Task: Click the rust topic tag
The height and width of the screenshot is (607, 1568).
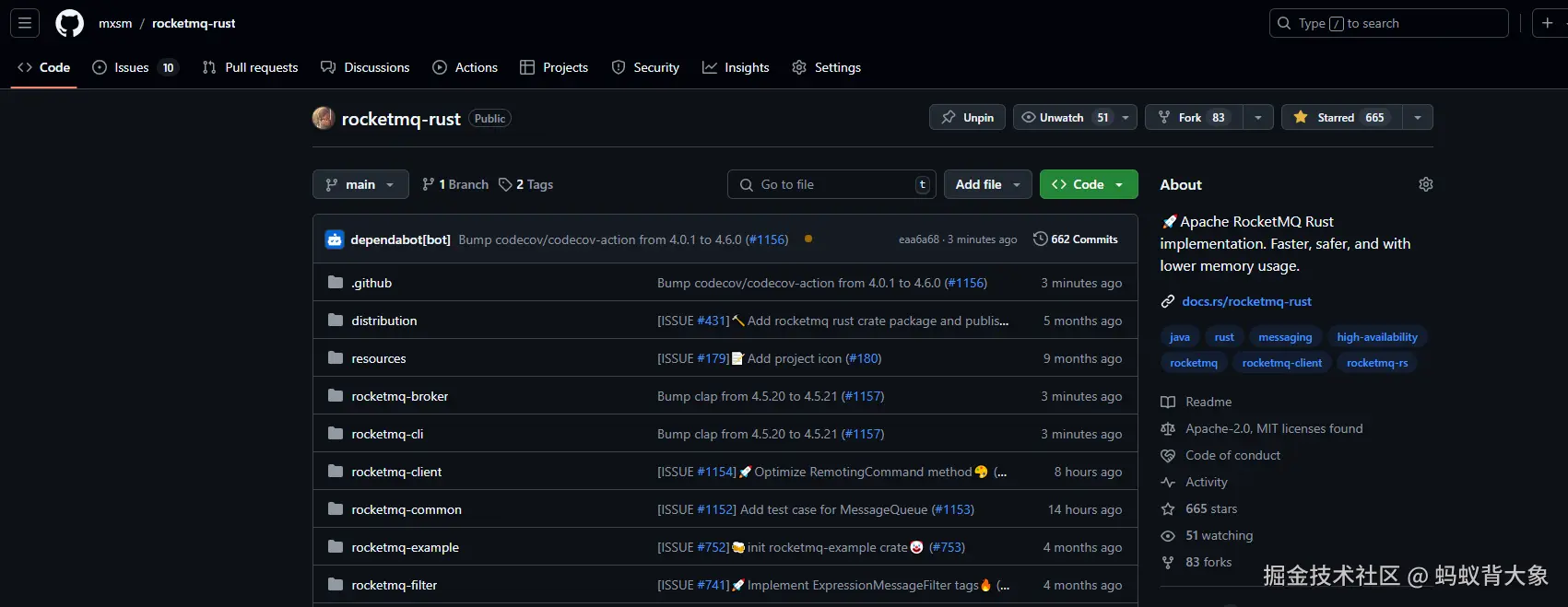Action: 1224,337
